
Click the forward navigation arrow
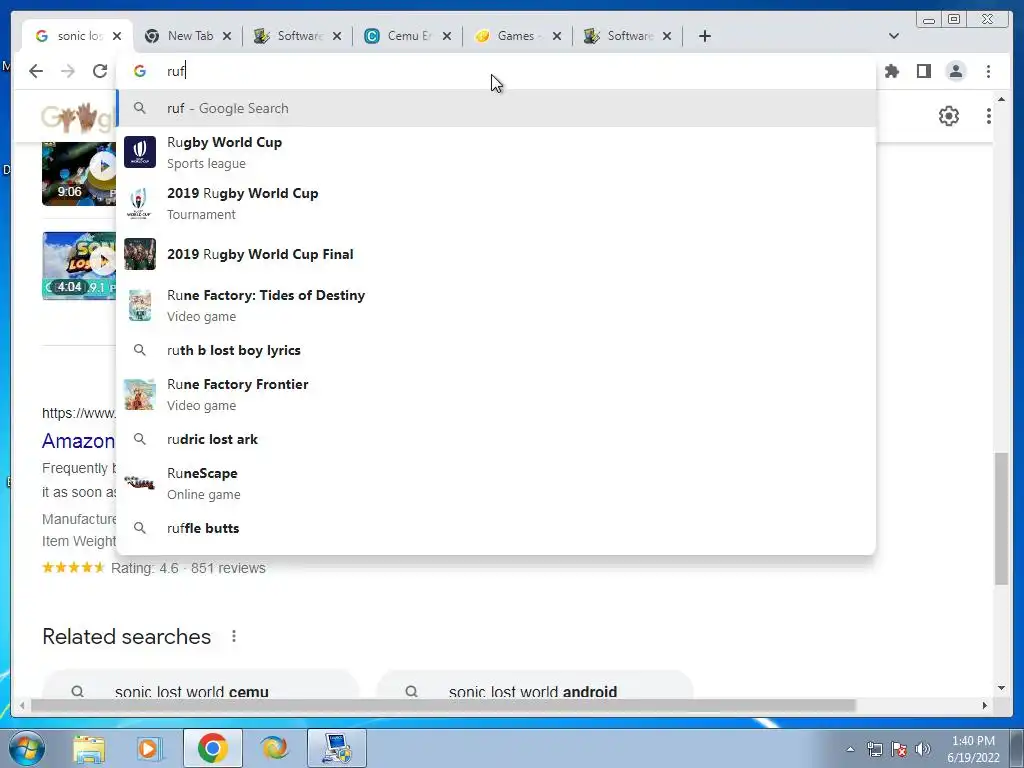[68, 71]
